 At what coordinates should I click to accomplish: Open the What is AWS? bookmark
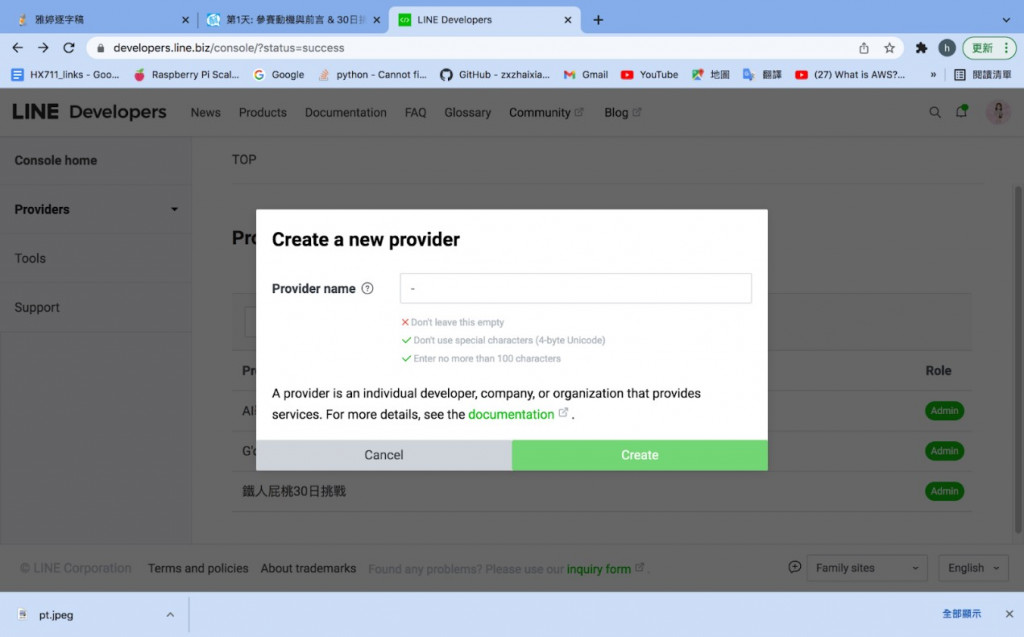tap(850, 74)
